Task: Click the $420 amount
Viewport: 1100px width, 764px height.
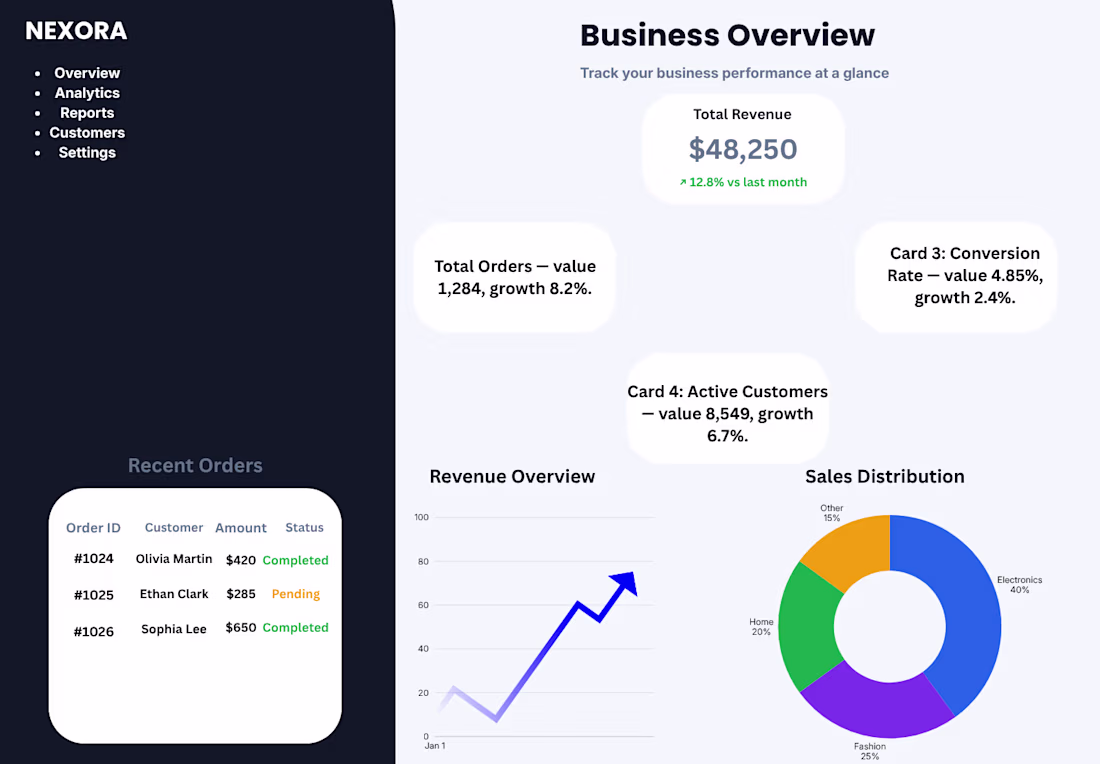Action: 241,560
